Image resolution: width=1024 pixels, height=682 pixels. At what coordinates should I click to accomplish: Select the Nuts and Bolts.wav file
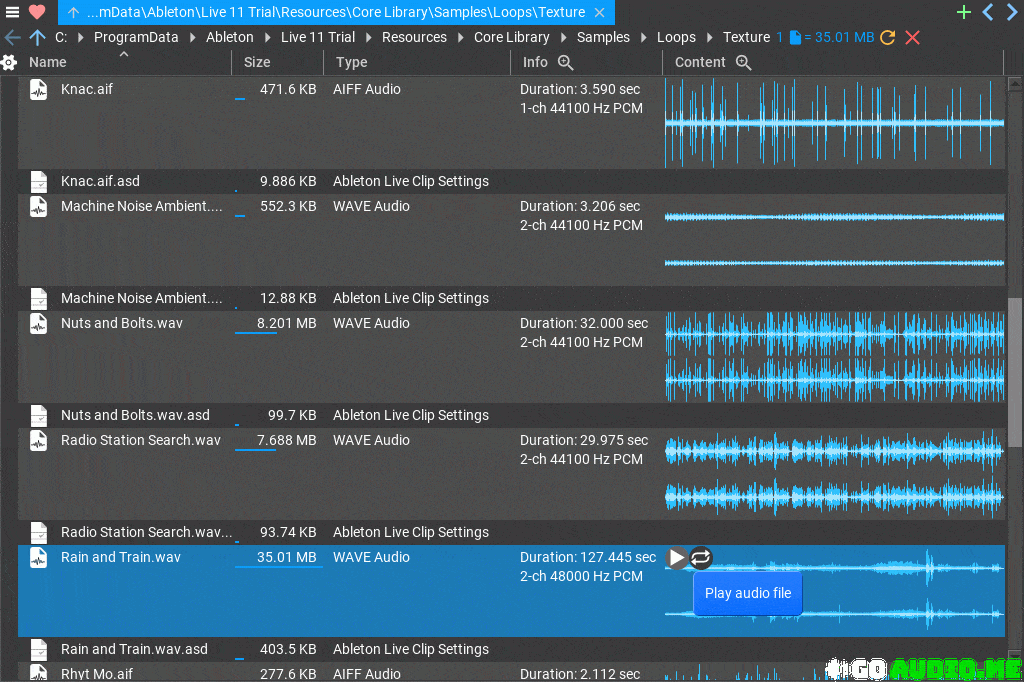[x=122, y=323]
